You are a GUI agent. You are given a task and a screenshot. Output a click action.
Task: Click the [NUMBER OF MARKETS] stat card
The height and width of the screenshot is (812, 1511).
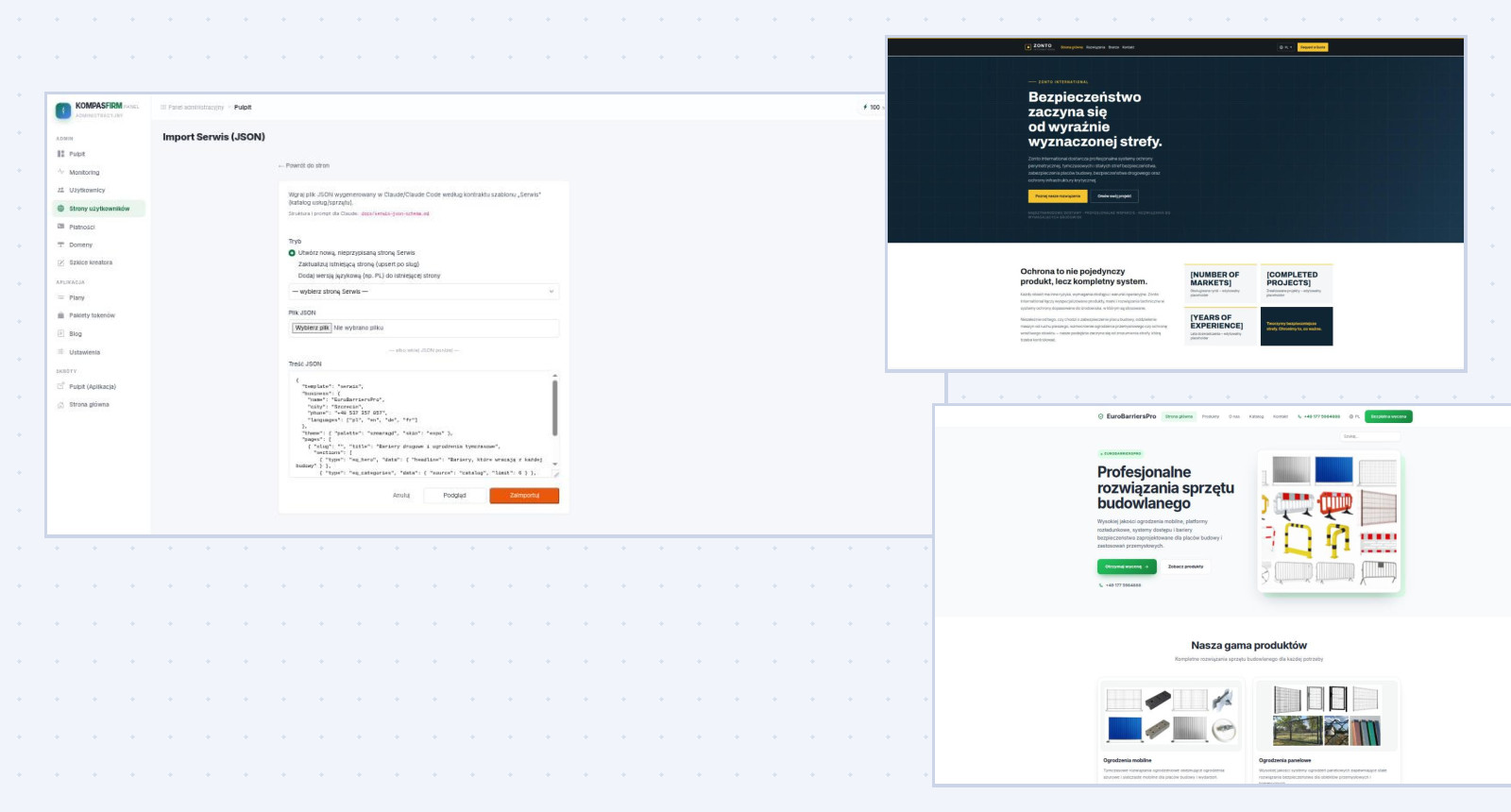(x=1220, y=283)
